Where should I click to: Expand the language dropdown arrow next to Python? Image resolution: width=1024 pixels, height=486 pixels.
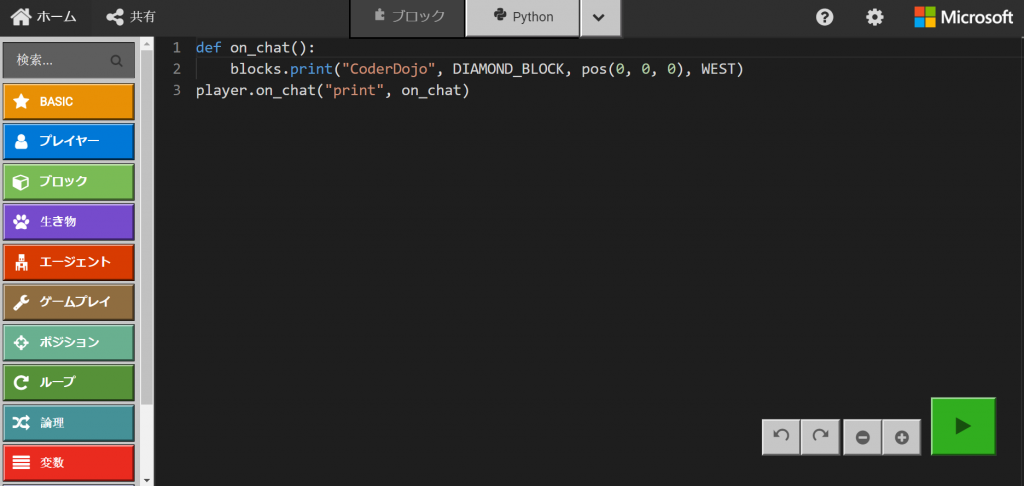pyautogui.click(x=600, y=17)
